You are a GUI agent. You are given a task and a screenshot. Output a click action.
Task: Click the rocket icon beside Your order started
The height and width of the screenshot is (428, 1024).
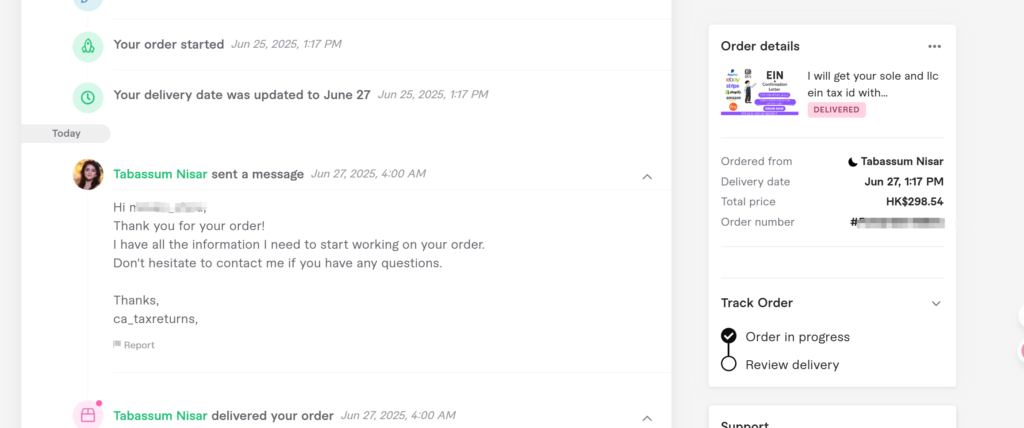[x=88, y=46]
